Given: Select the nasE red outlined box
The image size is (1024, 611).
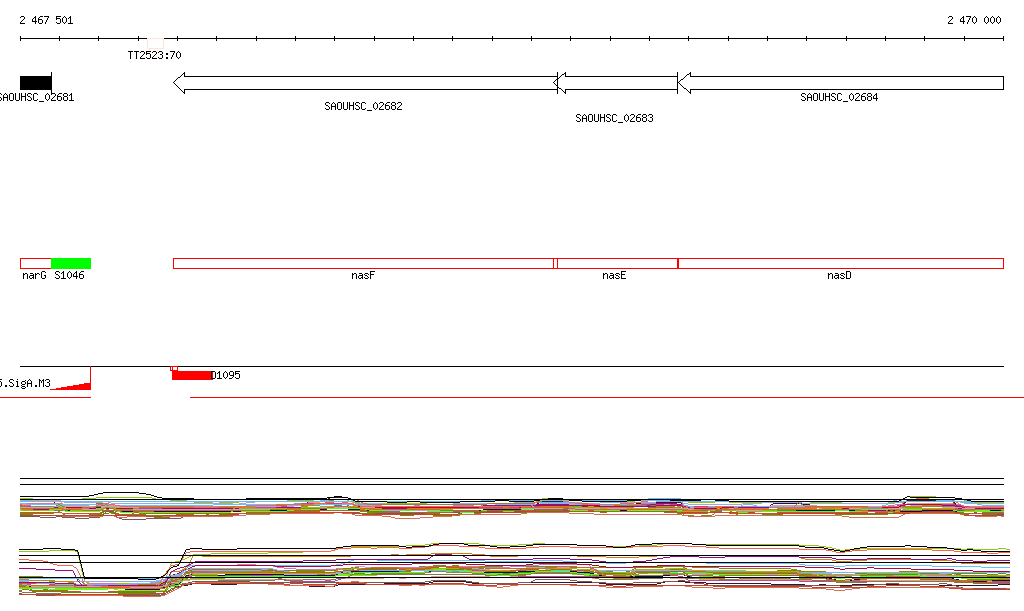Looking at the screenshot, I should coord(616,264).
